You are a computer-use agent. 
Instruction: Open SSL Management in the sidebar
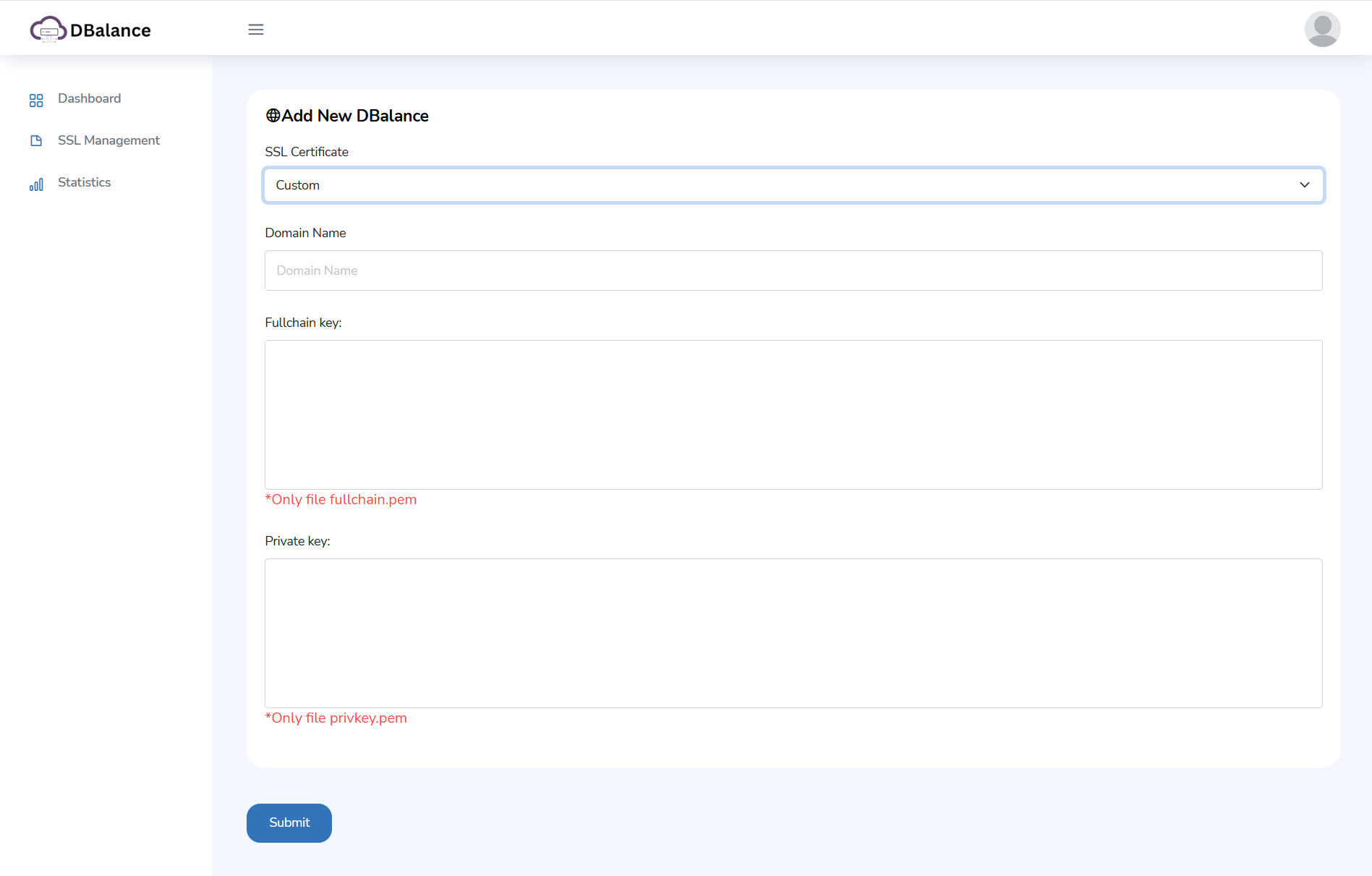click(108, 140)
